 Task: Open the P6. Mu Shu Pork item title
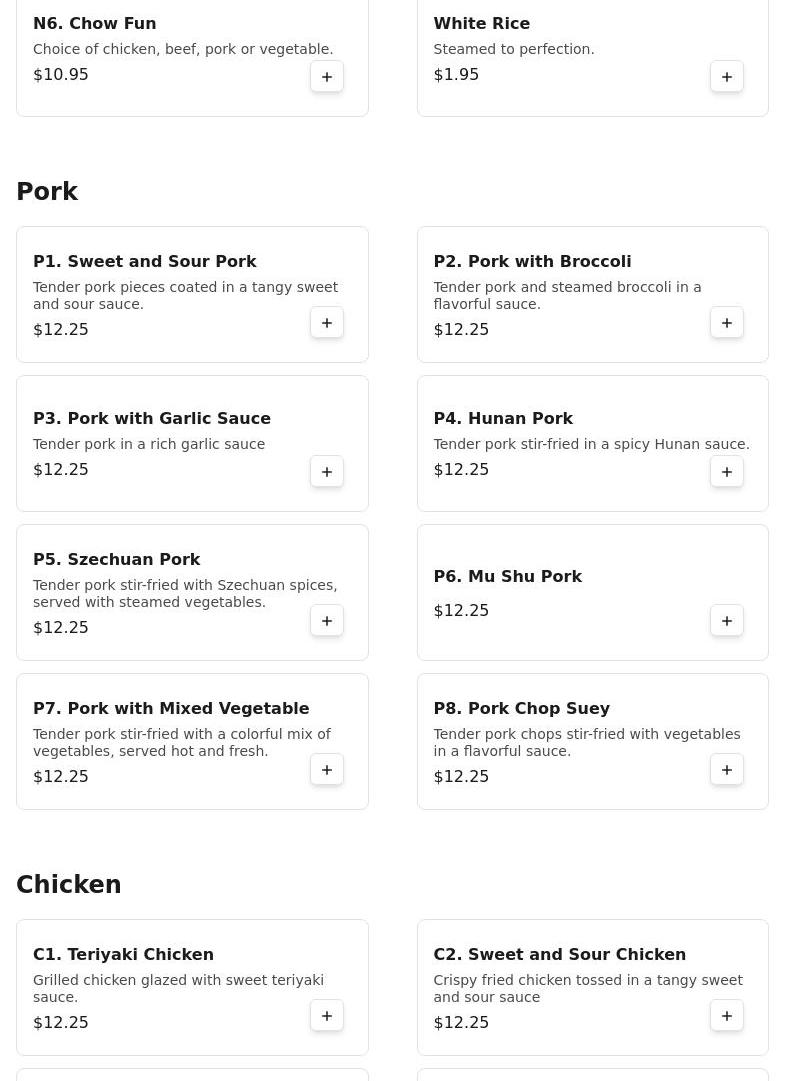tap(507, 577)
